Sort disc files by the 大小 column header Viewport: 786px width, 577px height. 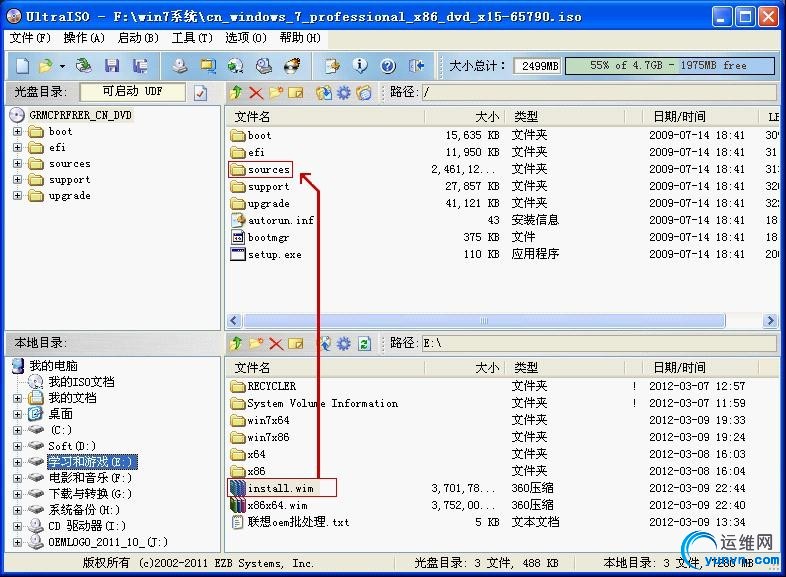[464, 117]
